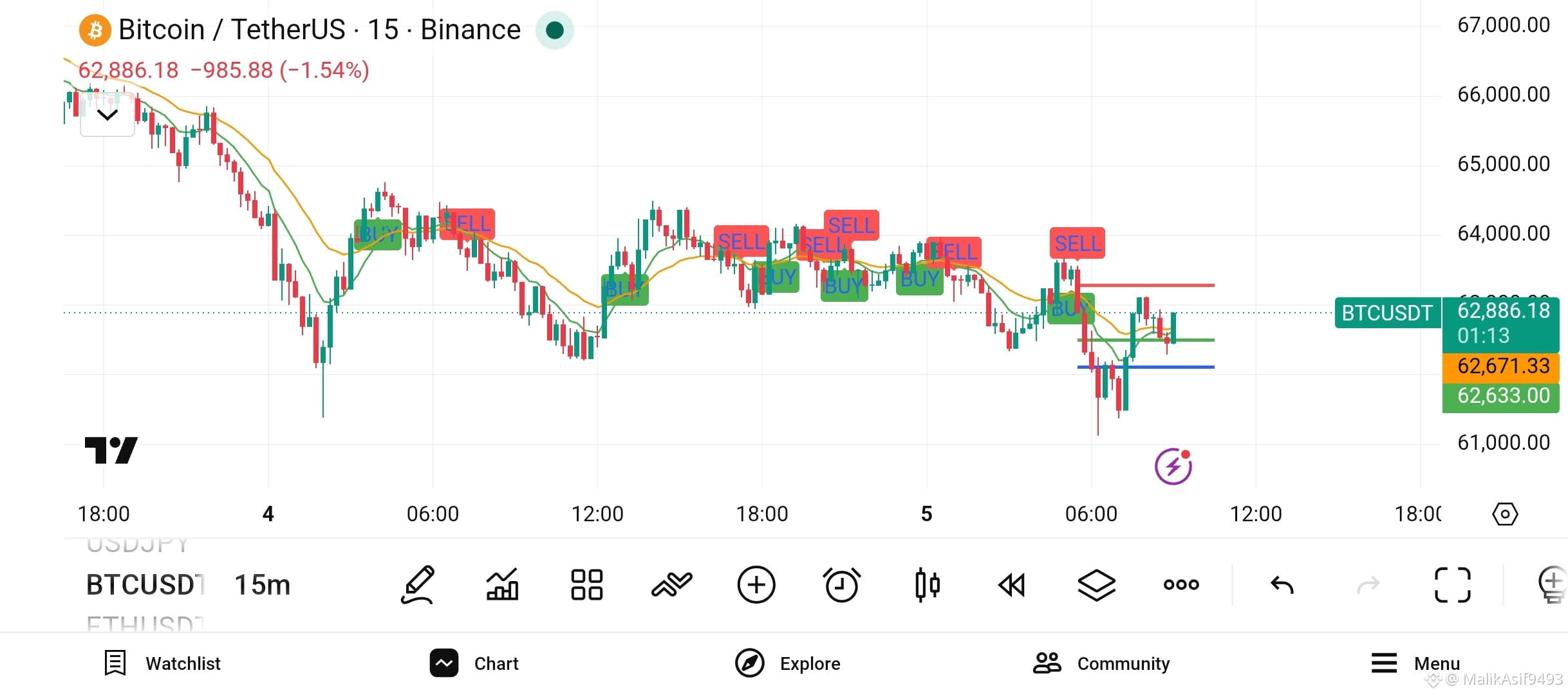Image resolution: width=1568 pixels, height=695 pixels.
Task: Create an alert with the alarm clock icon
Action: click(x=841, y=585)
